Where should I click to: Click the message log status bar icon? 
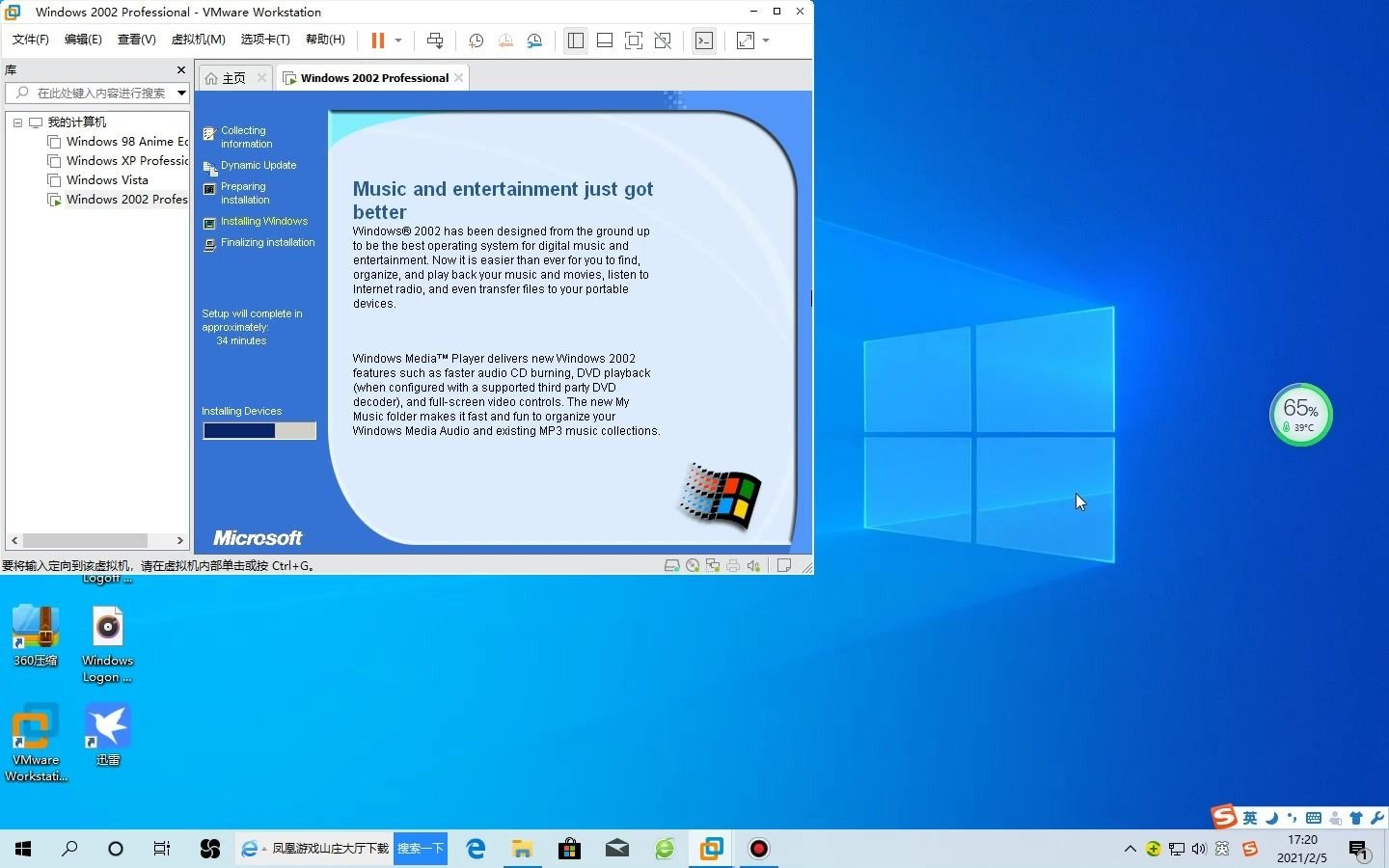pos(784,566)
